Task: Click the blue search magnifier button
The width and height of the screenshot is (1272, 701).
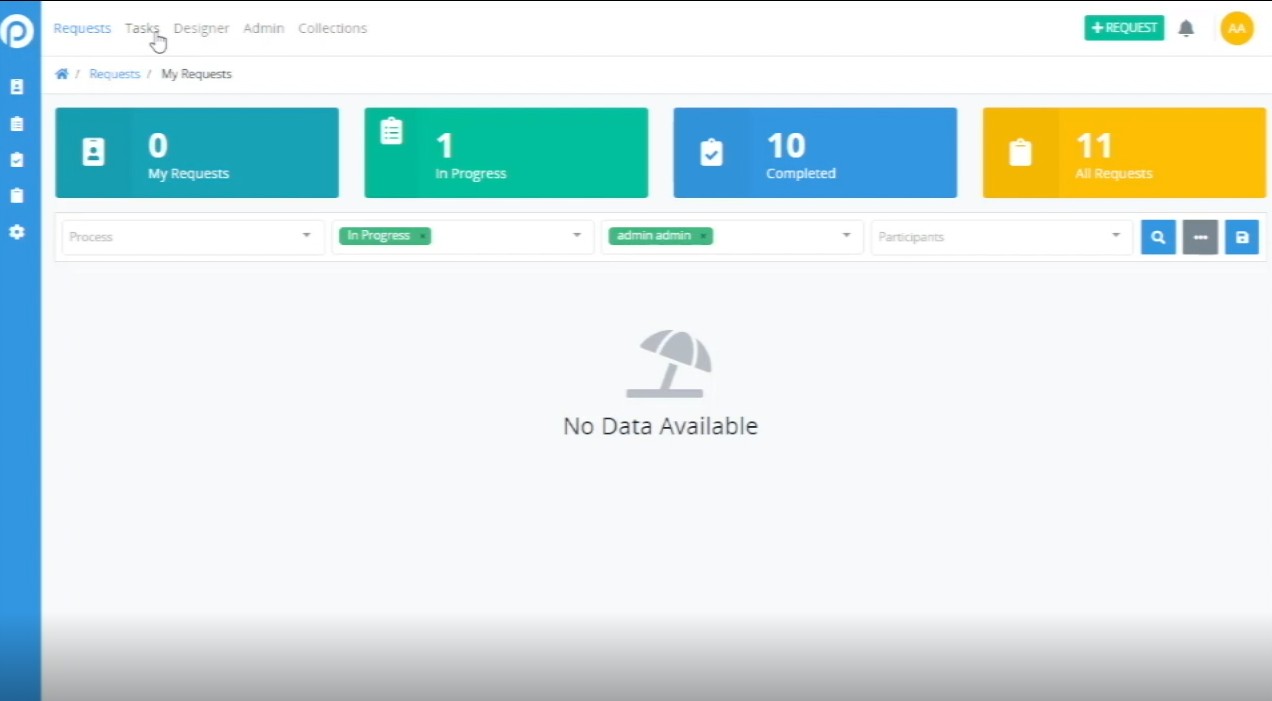Action: 1158,237
